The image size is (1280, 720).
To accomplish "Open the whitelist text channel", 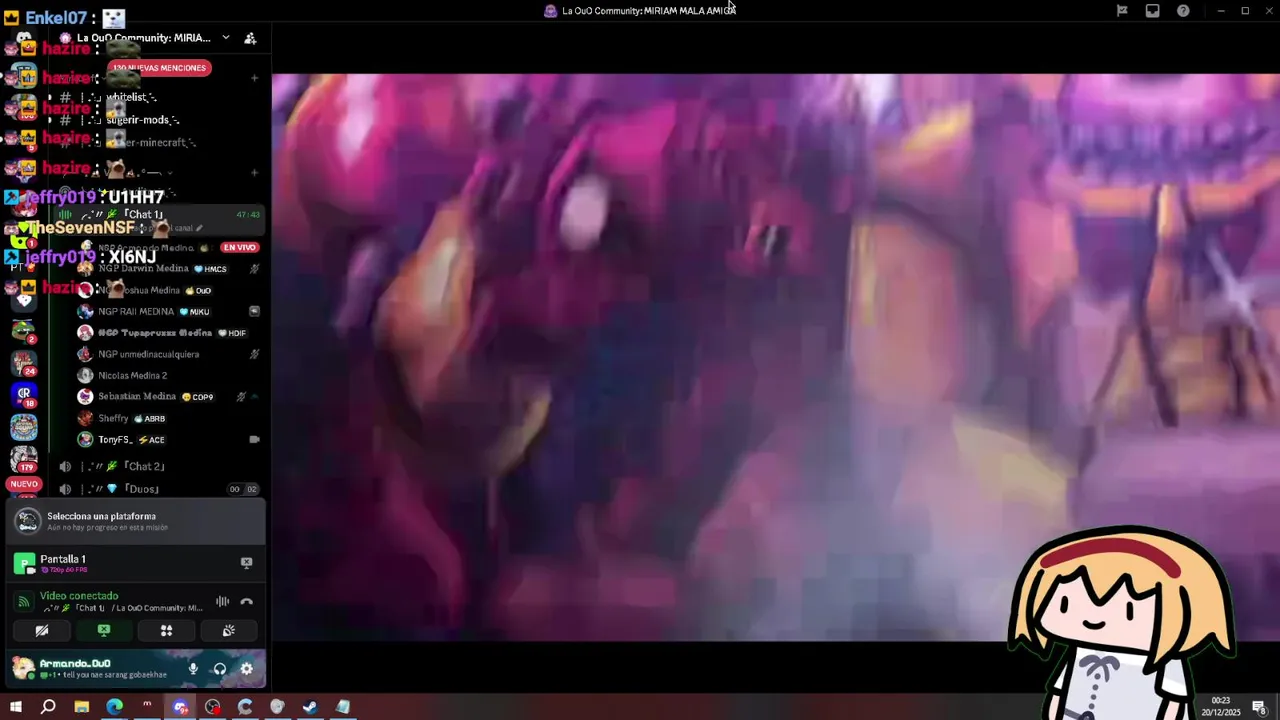I will [x=160, y=97].
